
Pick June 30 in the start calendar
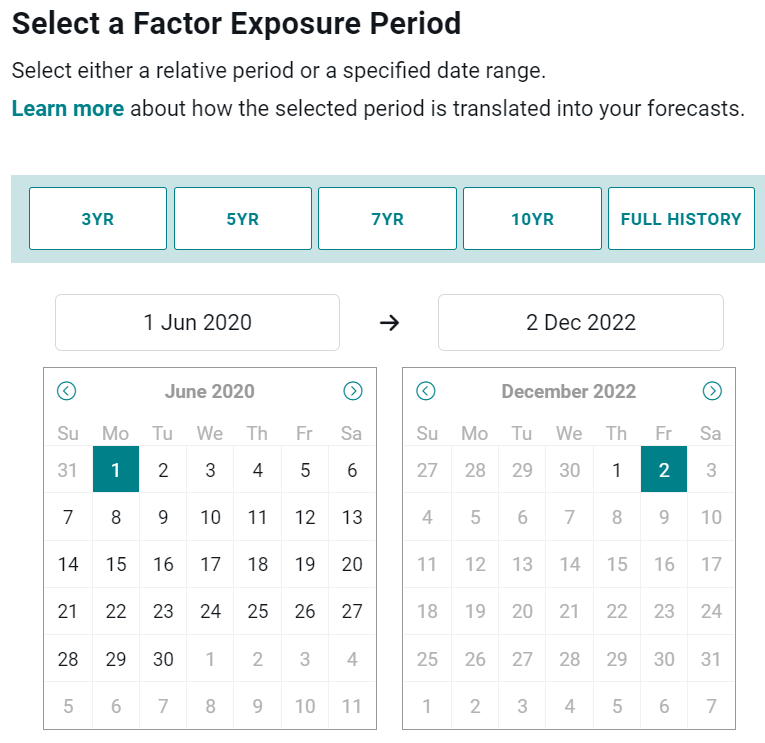point(163,659)
